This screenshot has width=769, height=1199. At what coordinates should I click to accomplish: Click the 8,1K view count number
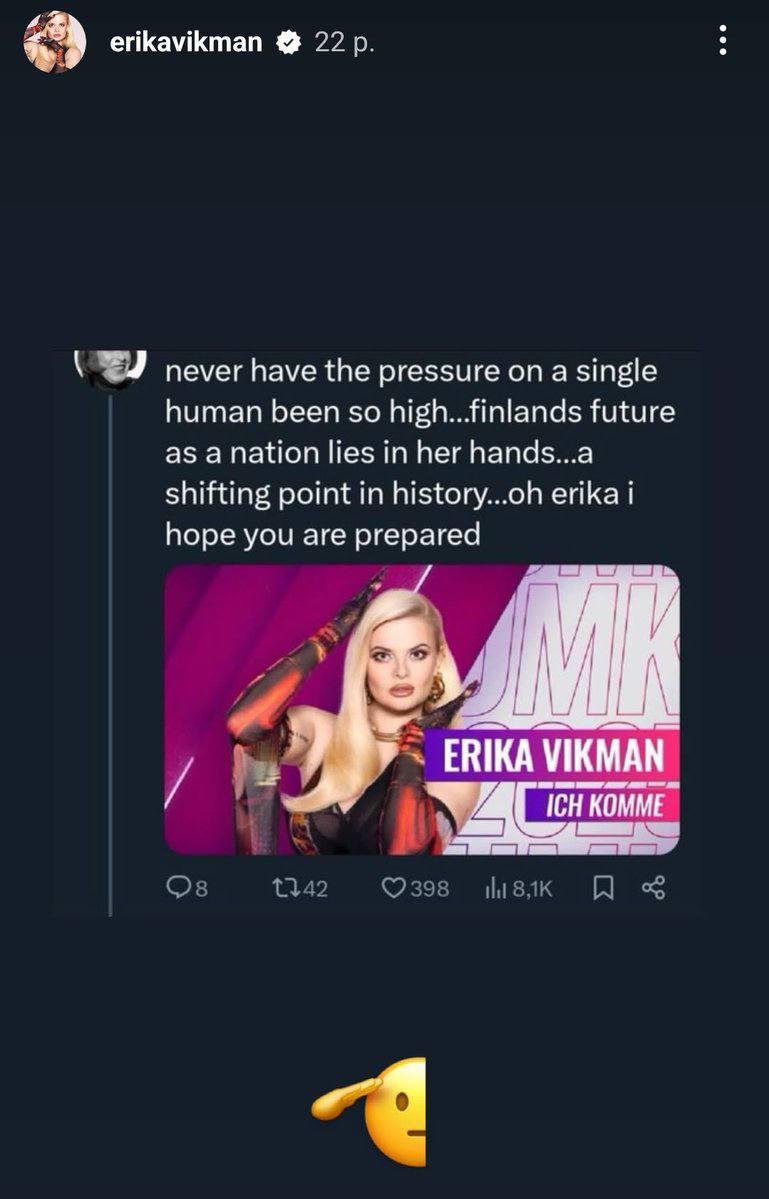tap(533, 888)
